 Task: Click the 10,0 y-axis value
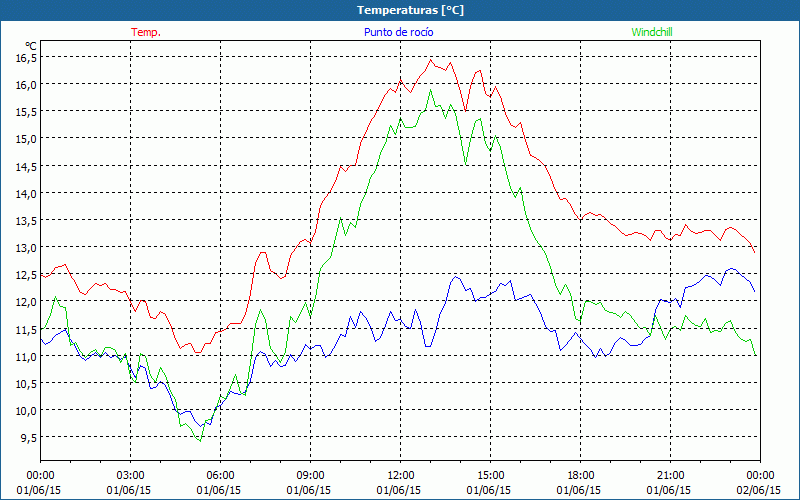(x=27, y=410)
